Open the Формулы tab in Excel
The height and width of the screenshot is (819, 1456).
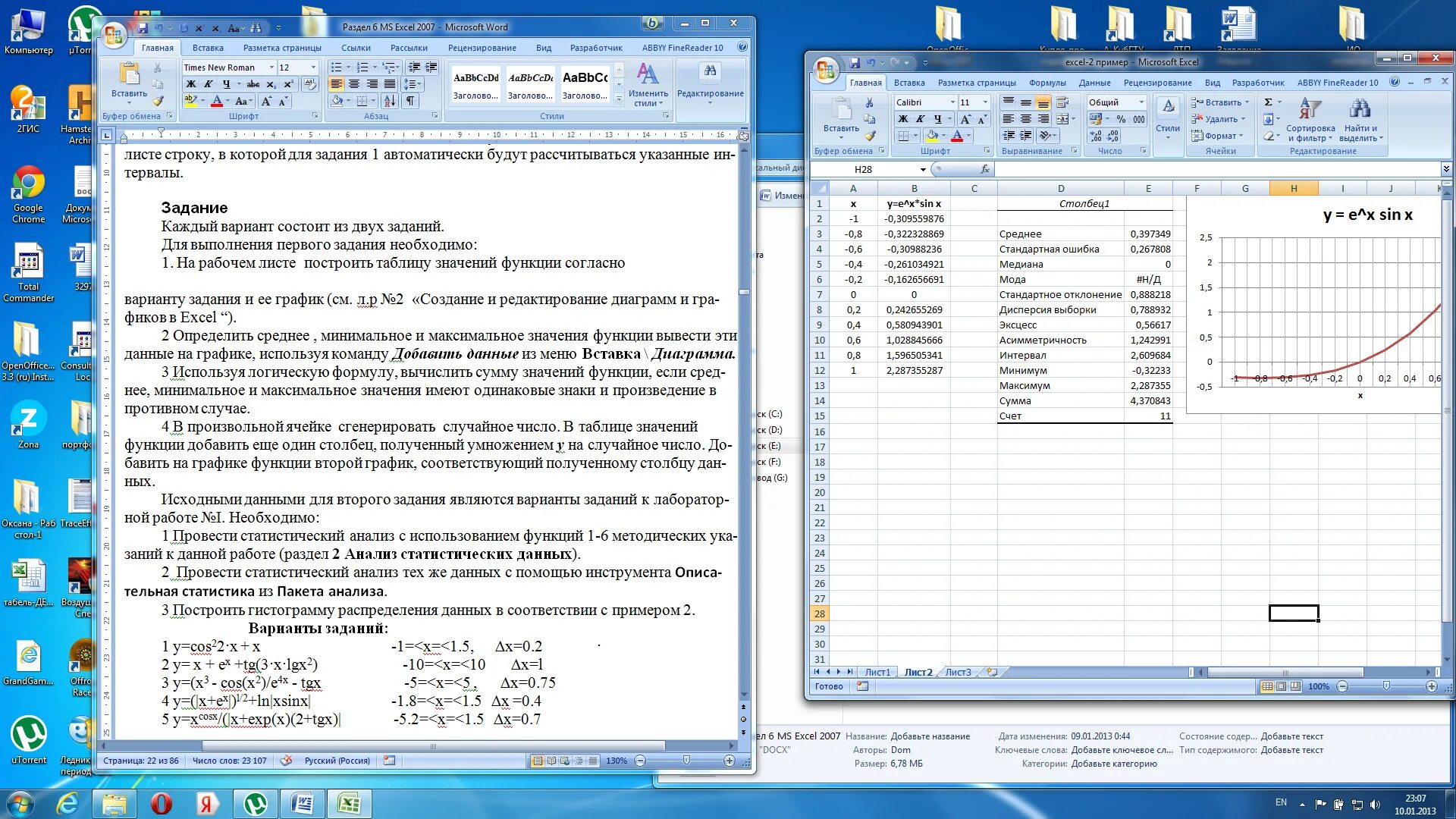coord(1046,83)
